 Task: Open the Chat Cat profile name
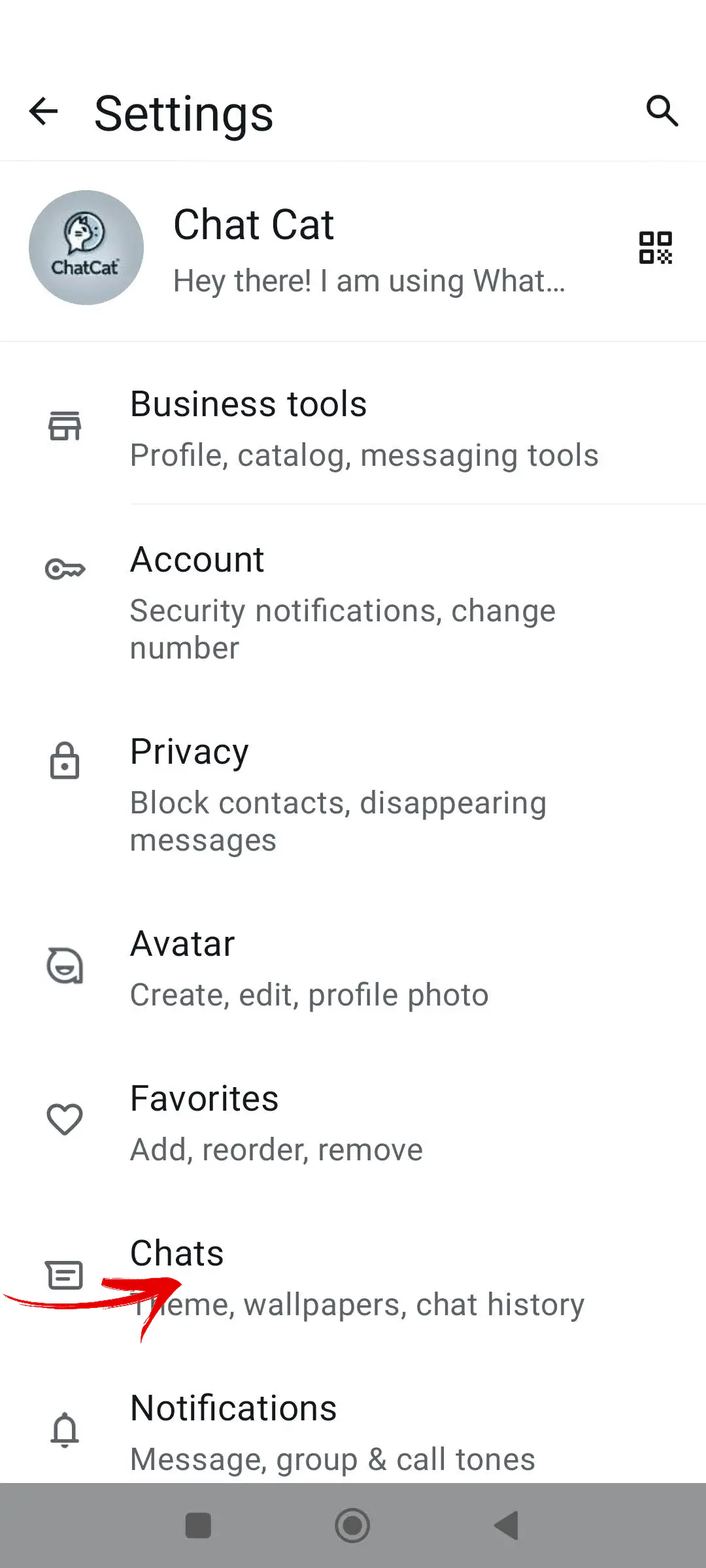point(254,225)
